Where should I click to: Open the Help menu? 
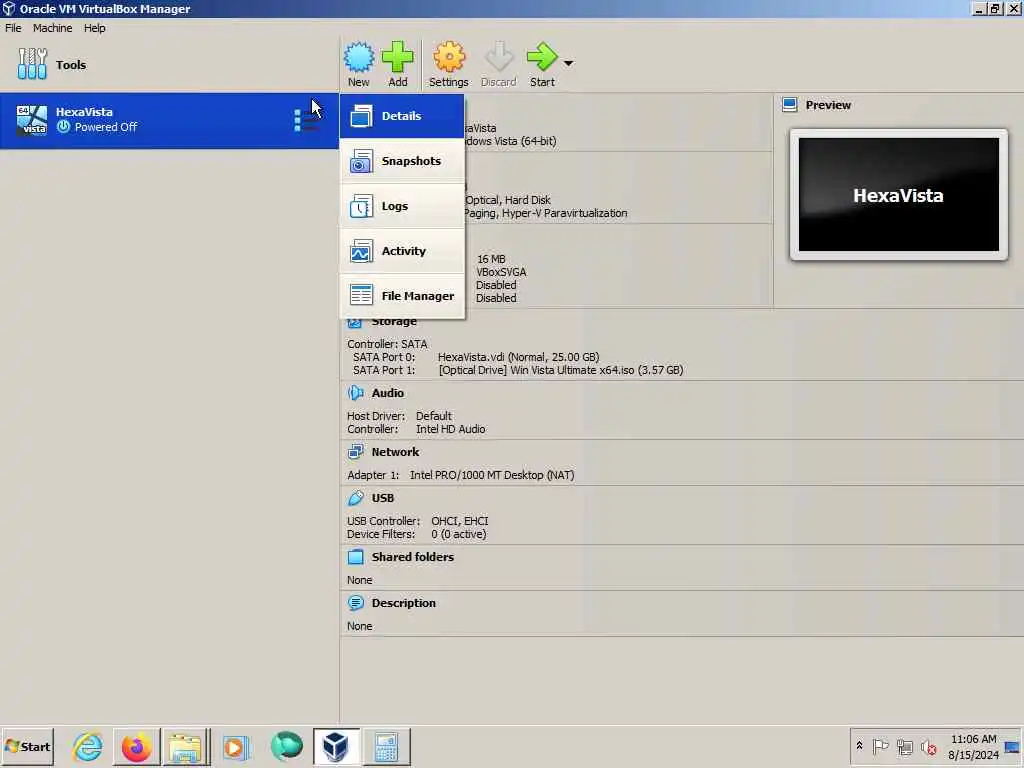click(94, 28)
